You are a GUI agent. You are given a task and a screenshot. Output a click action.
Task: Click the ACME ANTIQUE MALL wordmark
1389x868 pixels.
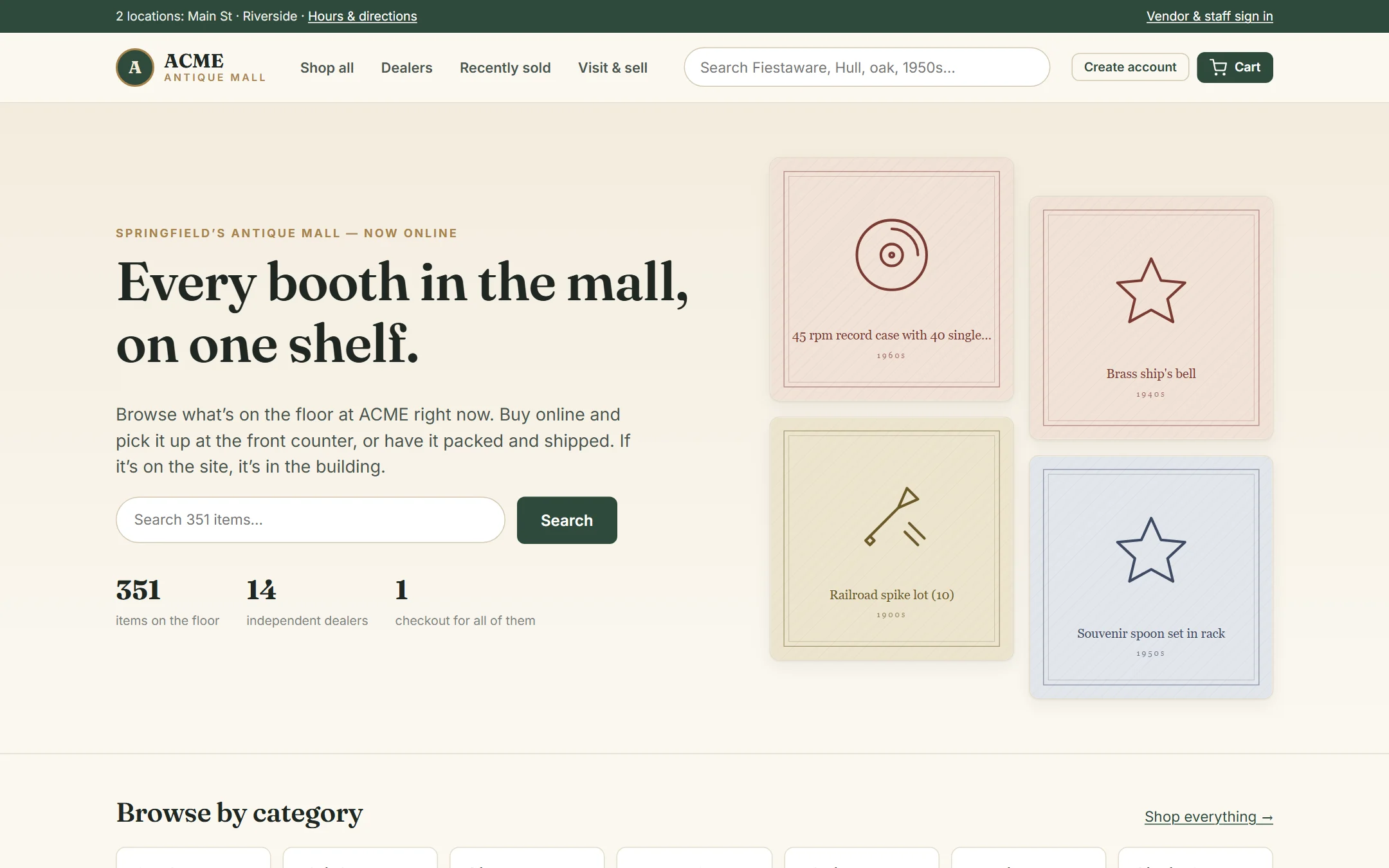coord(214,68)
